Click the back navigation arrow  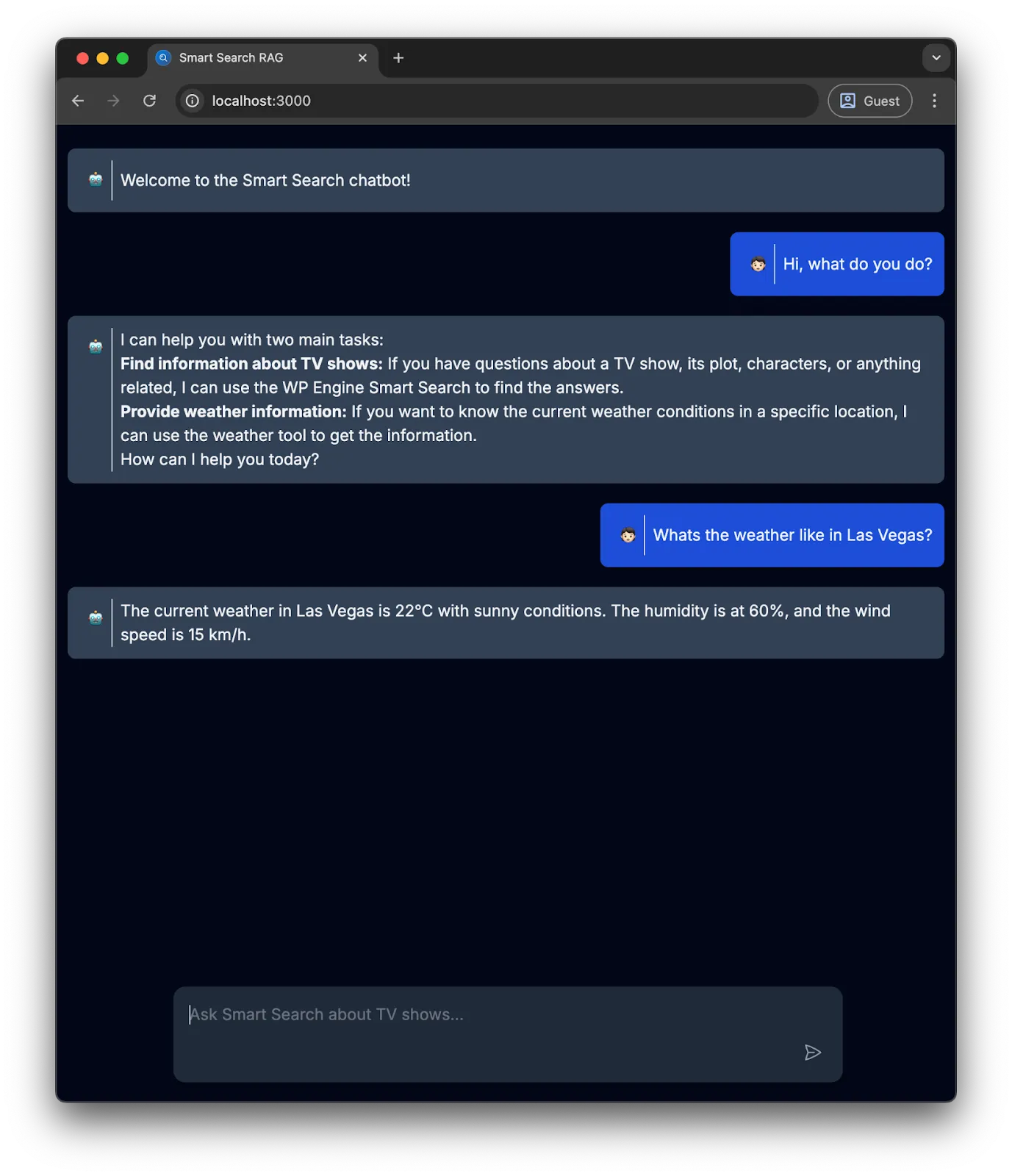[x=78, y=101]
